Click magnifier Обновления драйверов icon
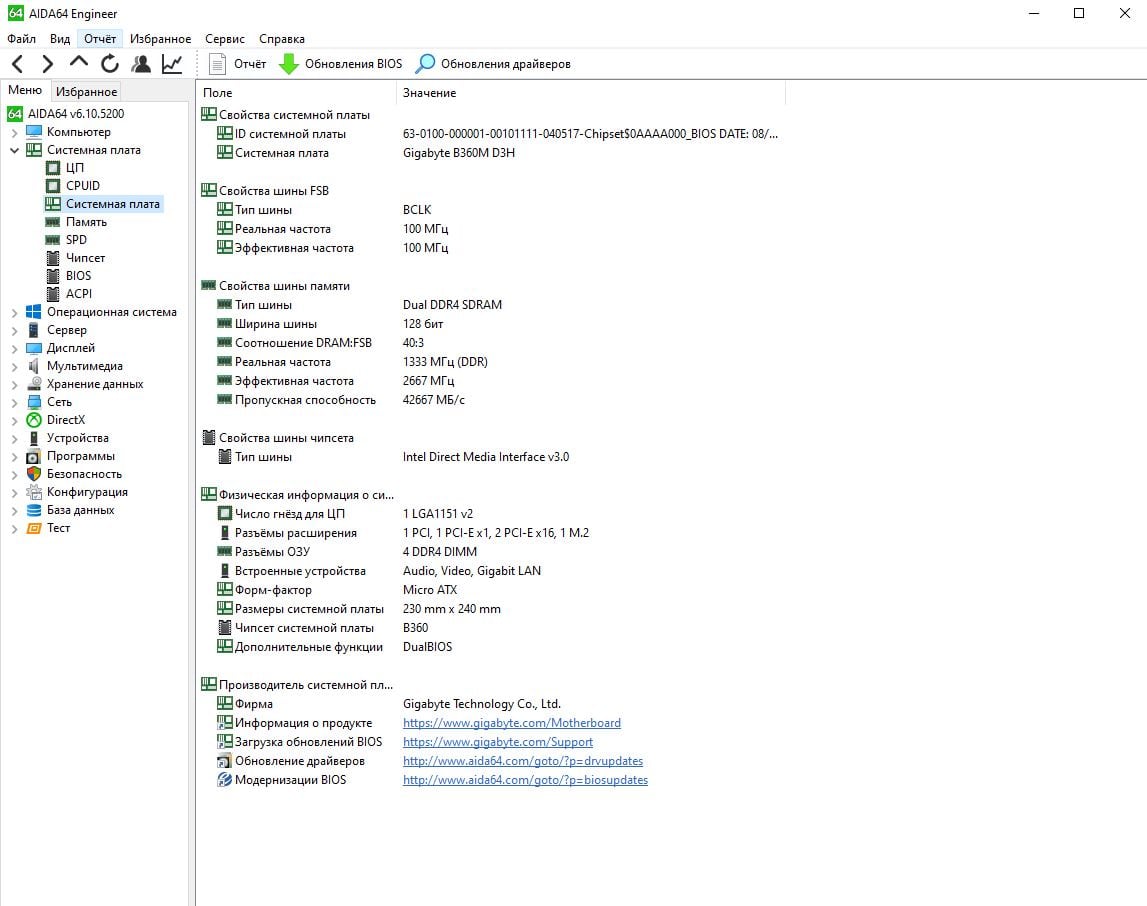The width and height of the screenshot is (1147, 906). coord(425,64)
